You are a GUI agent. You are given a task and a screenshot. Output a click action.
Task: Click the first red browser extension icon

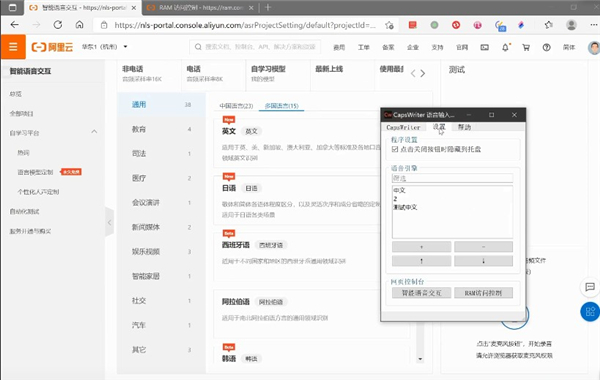[412, 25]
